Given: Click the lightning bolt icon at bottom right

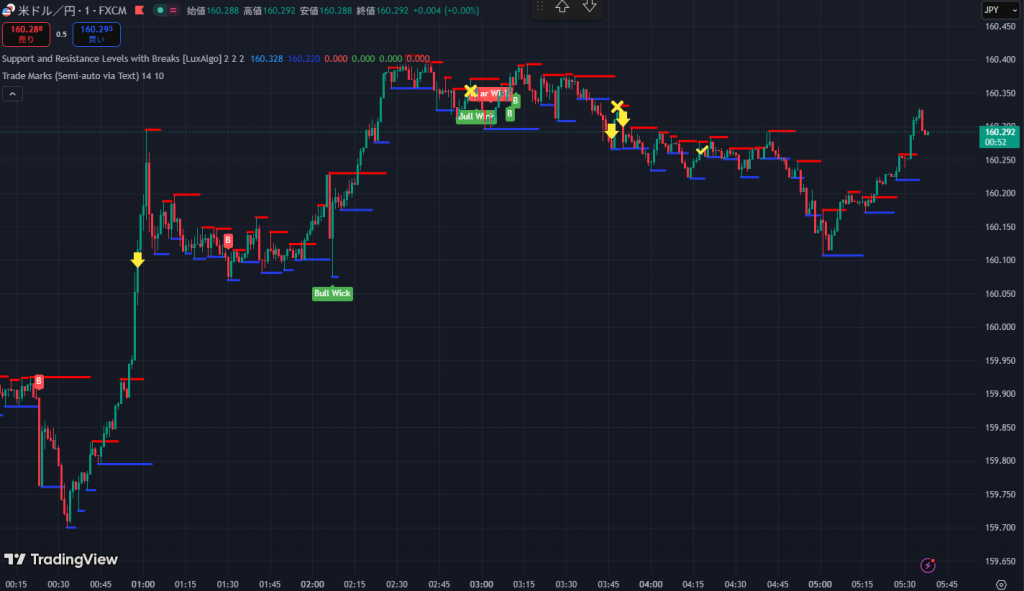Looking at the screenshot, I should (928, 565).
